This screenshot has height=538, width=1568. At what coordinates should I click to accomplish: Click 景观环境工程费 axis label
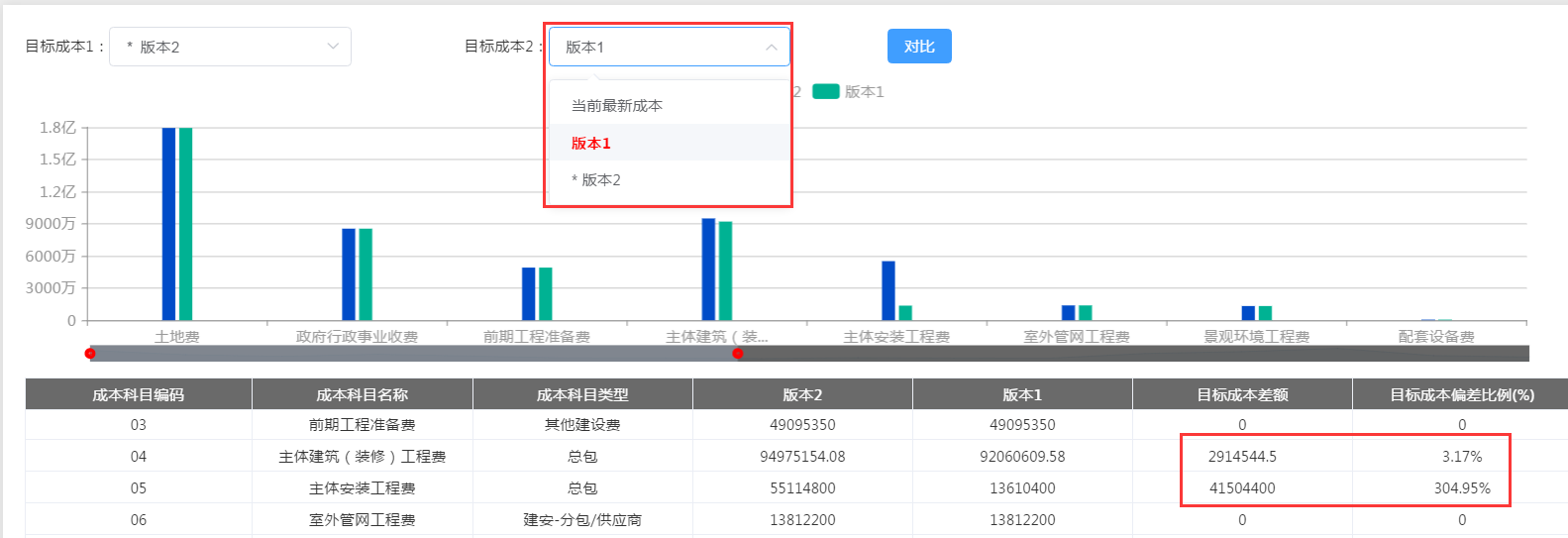point(1256,336)
